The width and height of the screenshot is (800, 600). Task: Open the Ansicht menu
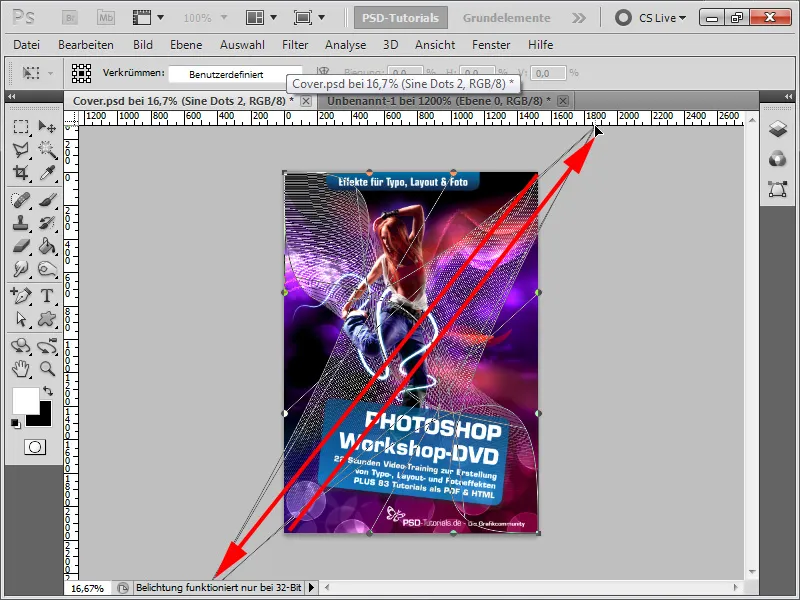tap(435, 45)
